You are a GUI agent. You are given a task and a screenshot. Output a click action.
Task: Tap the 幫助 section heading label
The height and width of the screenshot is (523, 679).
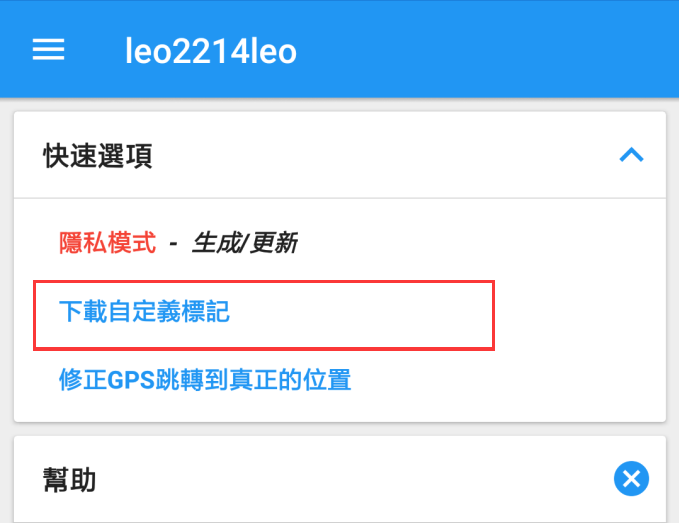[x=70, y=480]
